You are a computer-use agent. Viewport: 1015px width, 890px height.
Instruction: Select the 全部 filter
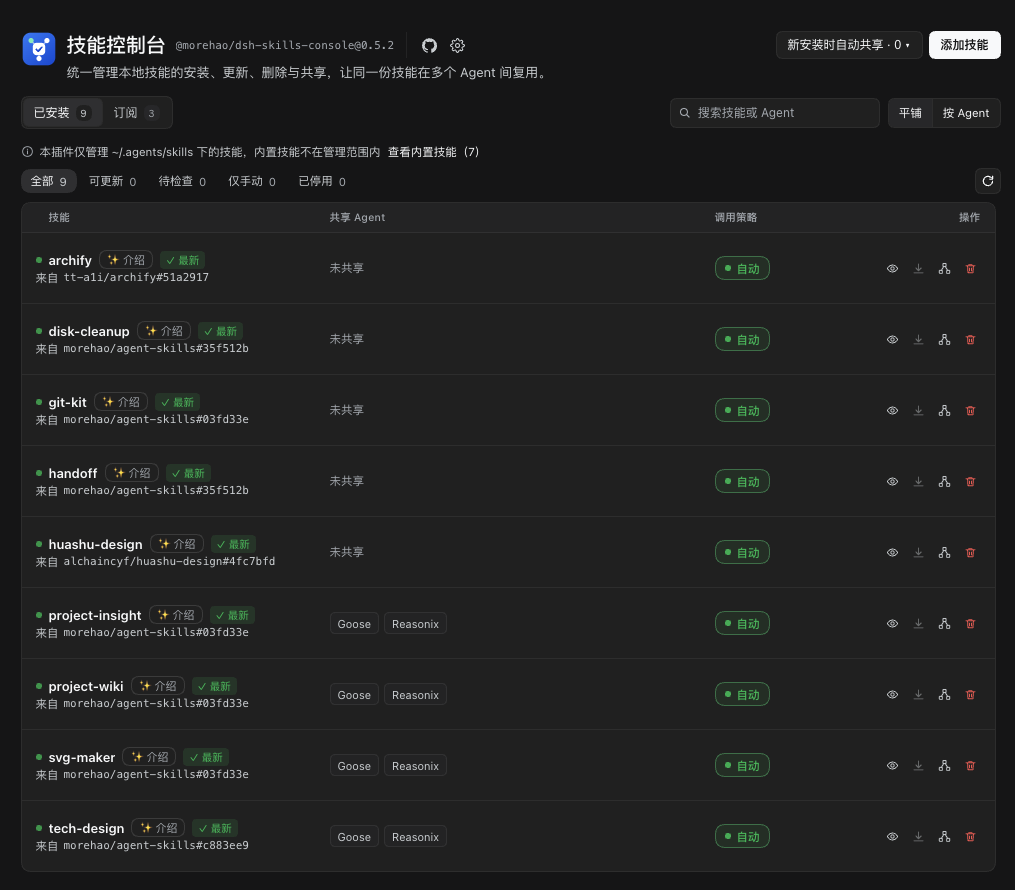click(49, 181)
